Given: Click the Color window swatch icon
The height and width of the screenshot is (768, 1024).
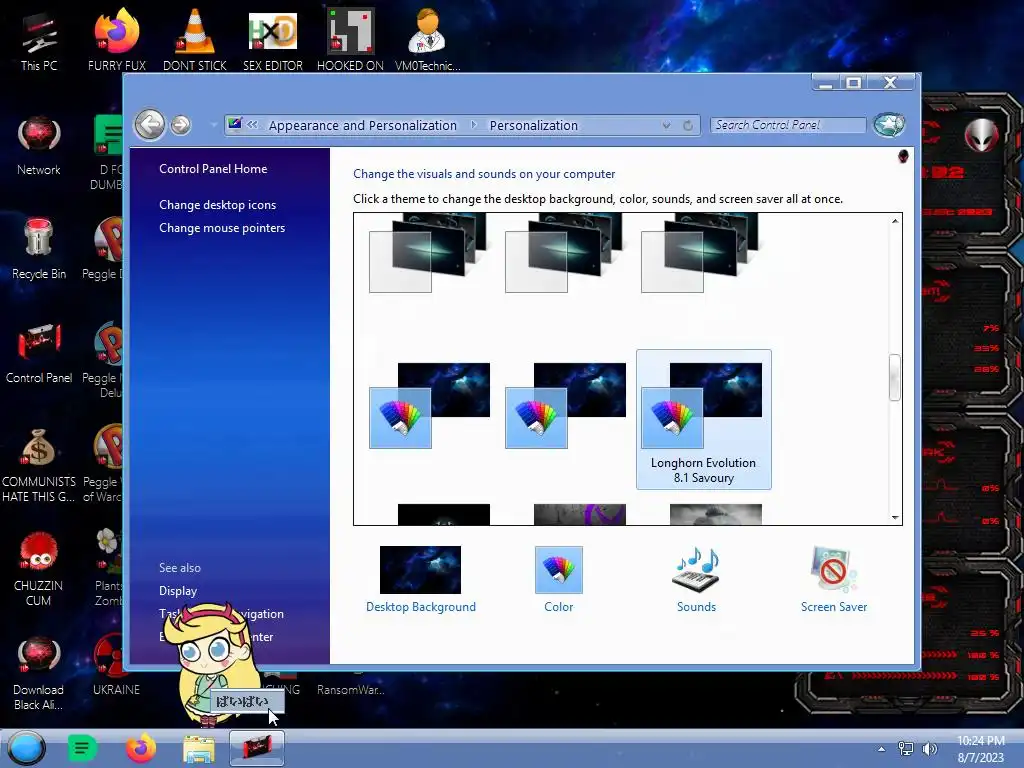Looking at the screenshot, I should pyautogui.click(x=558, y=569).
